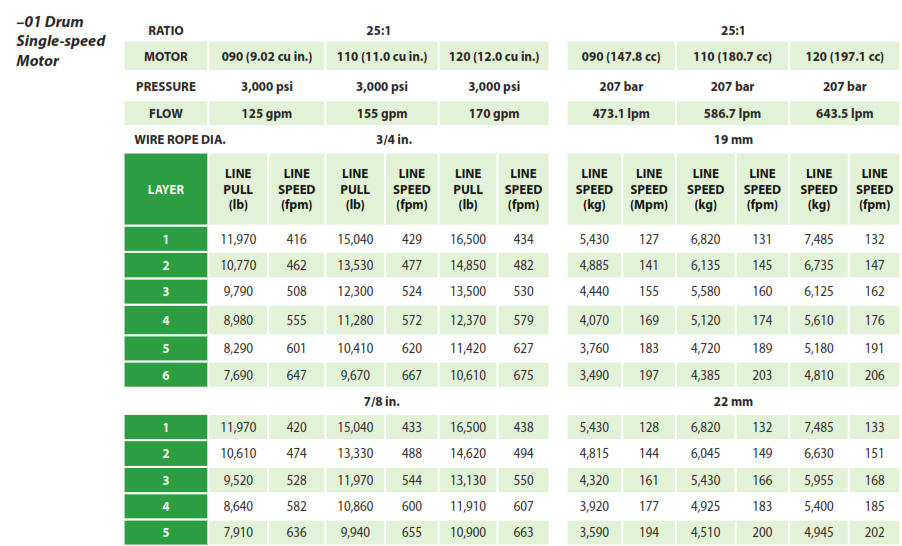
Task: Select the '473.1 lpm' flow cell
Action: tap(621, 114)
